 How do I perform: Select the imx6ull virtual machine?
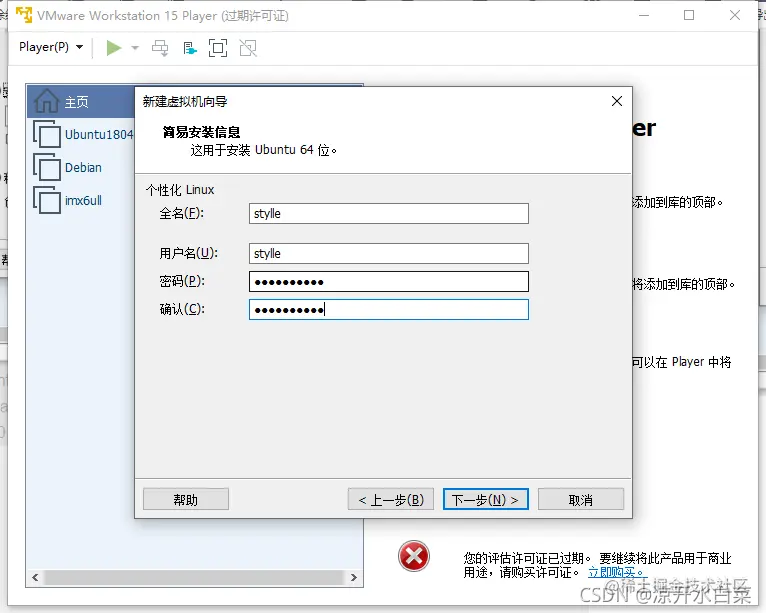[84, 200]
